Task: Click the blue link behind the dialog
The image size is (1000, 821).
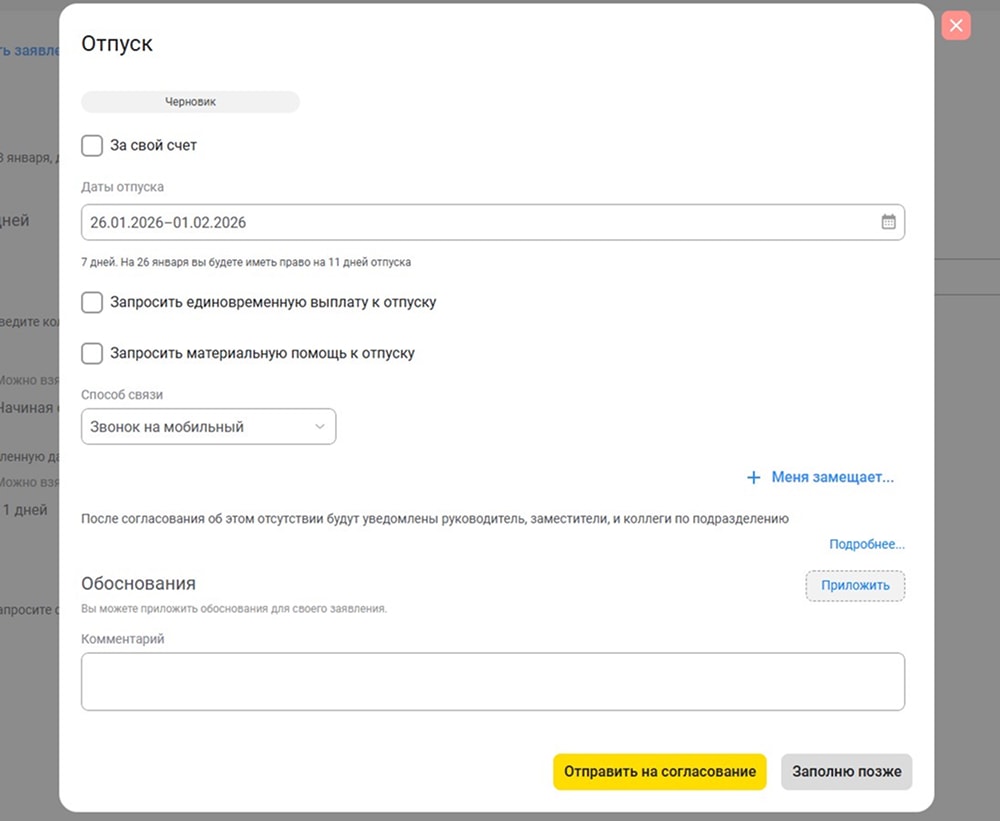Action: click(30, 50)
